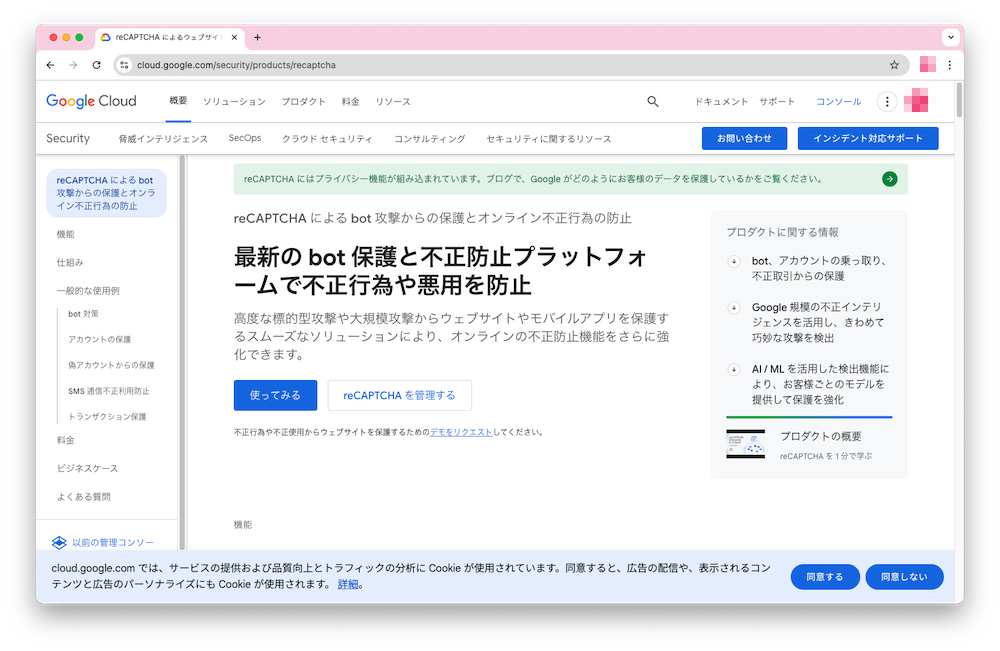
Task: Click the profile avatar icon
Action: pos(916,101)
